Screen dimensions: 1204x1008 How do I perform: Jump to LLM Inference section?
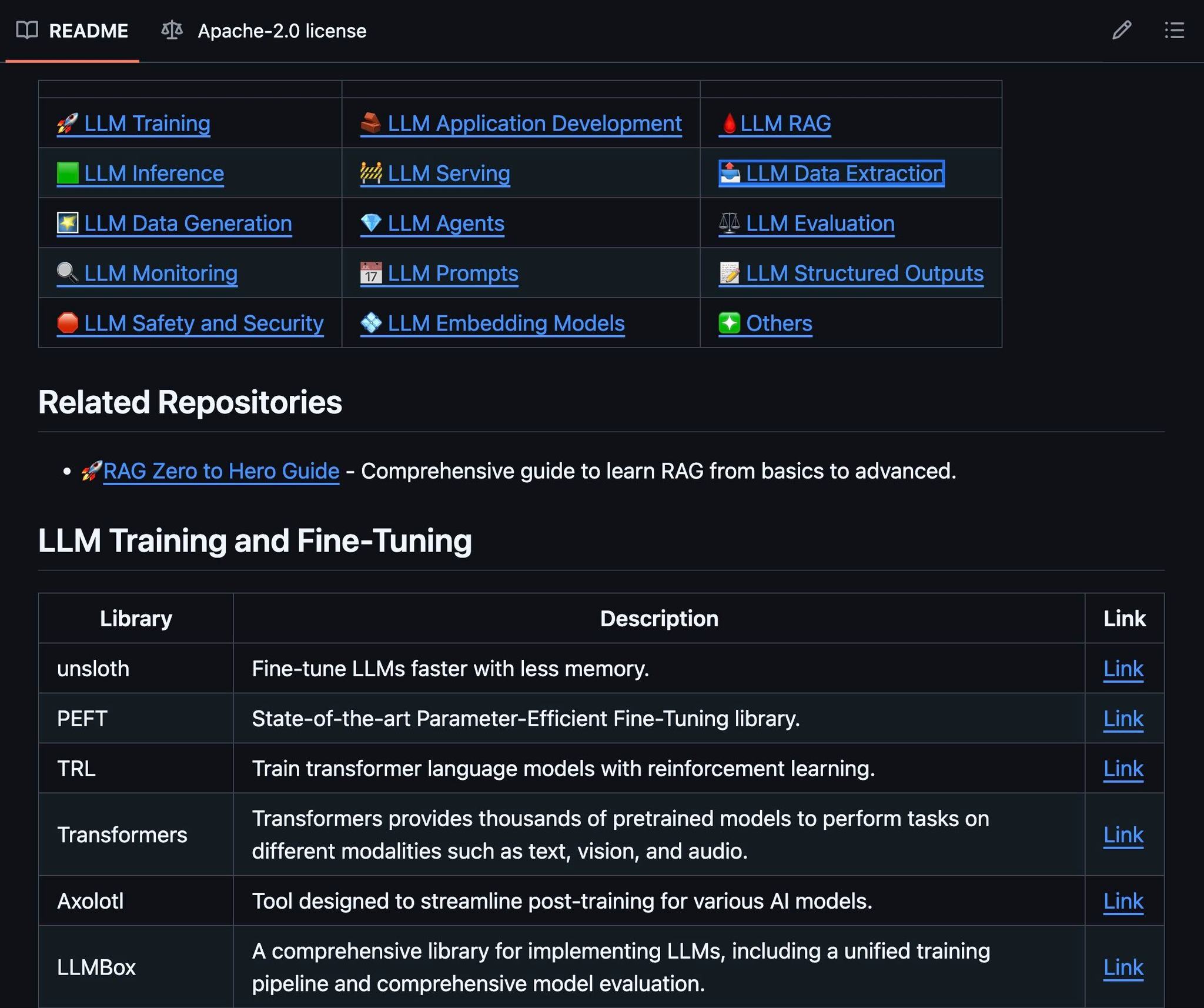(141, 173)
